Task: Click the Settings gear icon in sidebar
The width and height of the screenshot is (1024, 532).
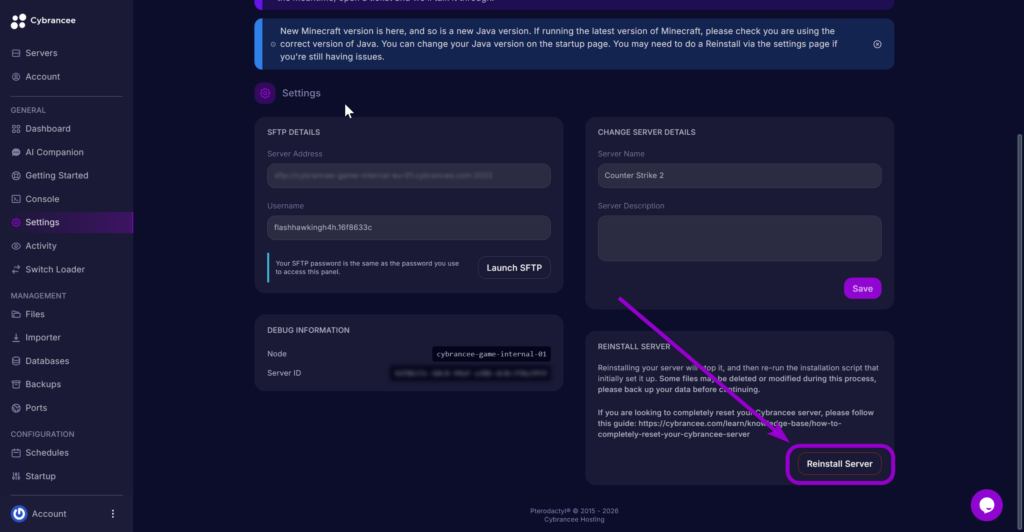Action: [x=16, y=223]
